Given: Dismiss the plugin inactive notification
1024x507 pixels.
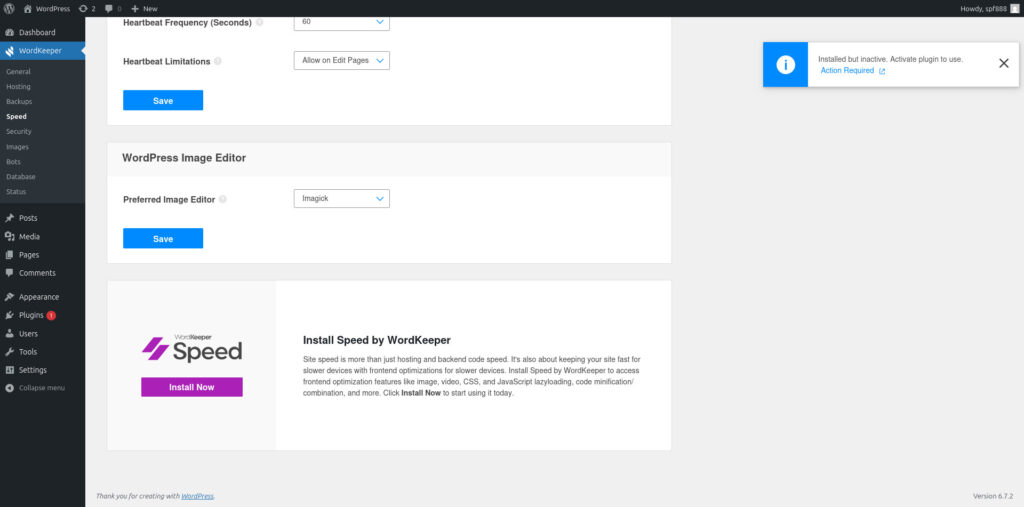Looking at the screenshot, I should pyautogui.click(x=1003, y=63).
